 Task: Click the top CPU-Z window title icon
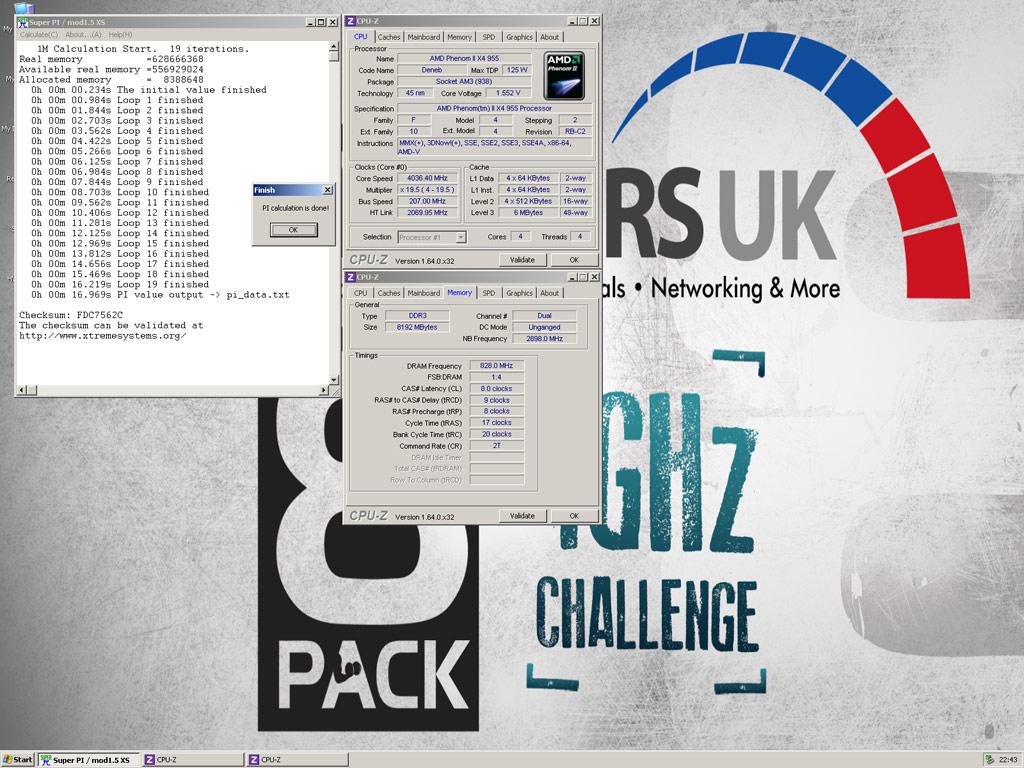[x=350, y=21]
